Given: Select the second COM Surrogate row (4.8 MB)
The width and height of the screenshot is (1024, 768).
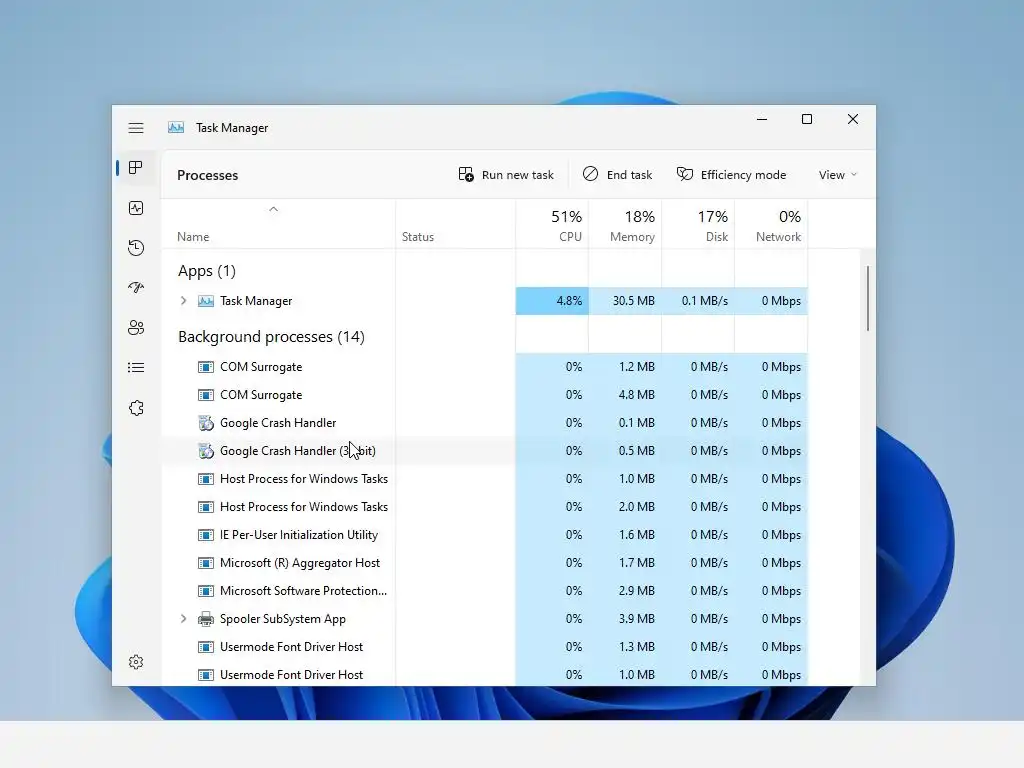Looking at the screenshot, I should coord(485,395).
